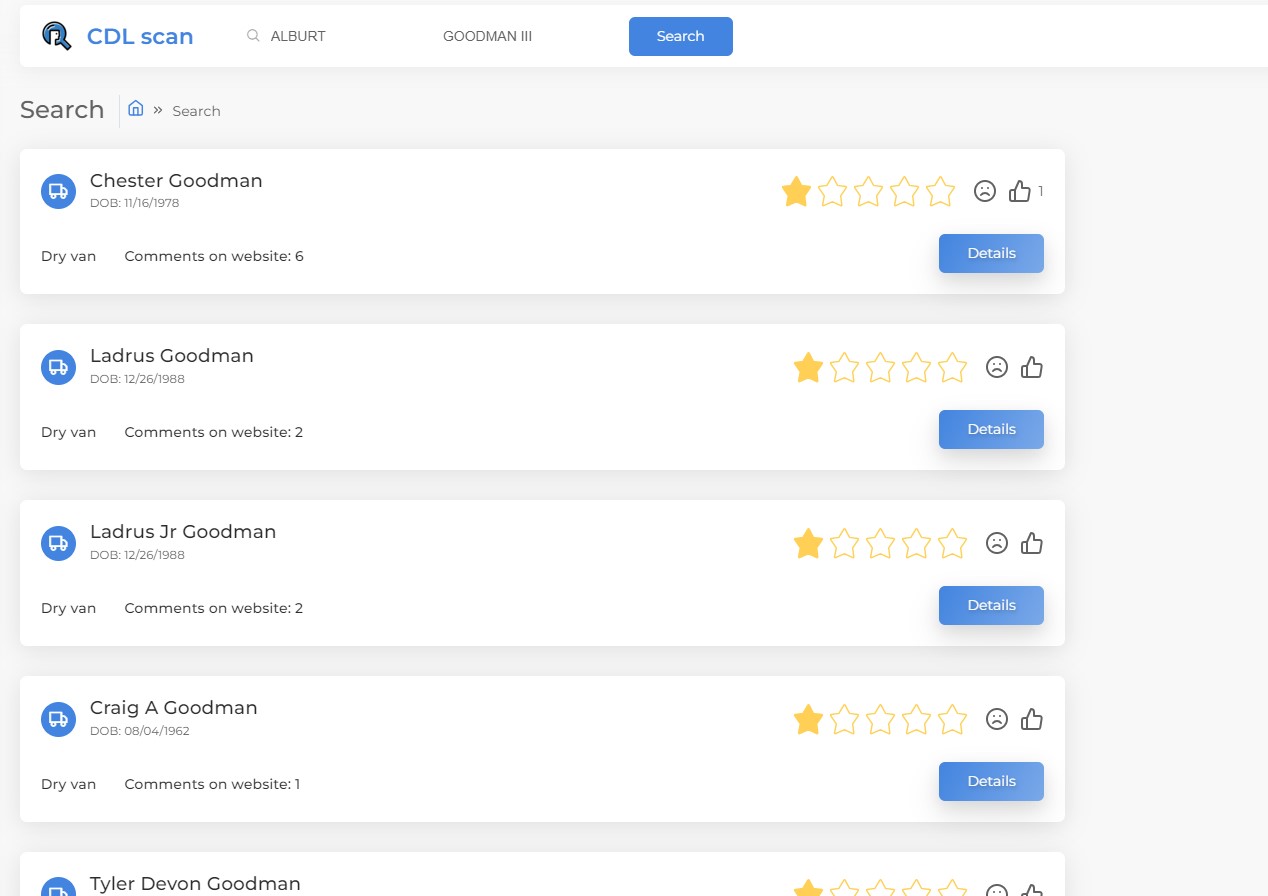Click the CDL scan magnifier logo
The height and width of the screenshot is (896, 1268).
[x=57, y=36]
